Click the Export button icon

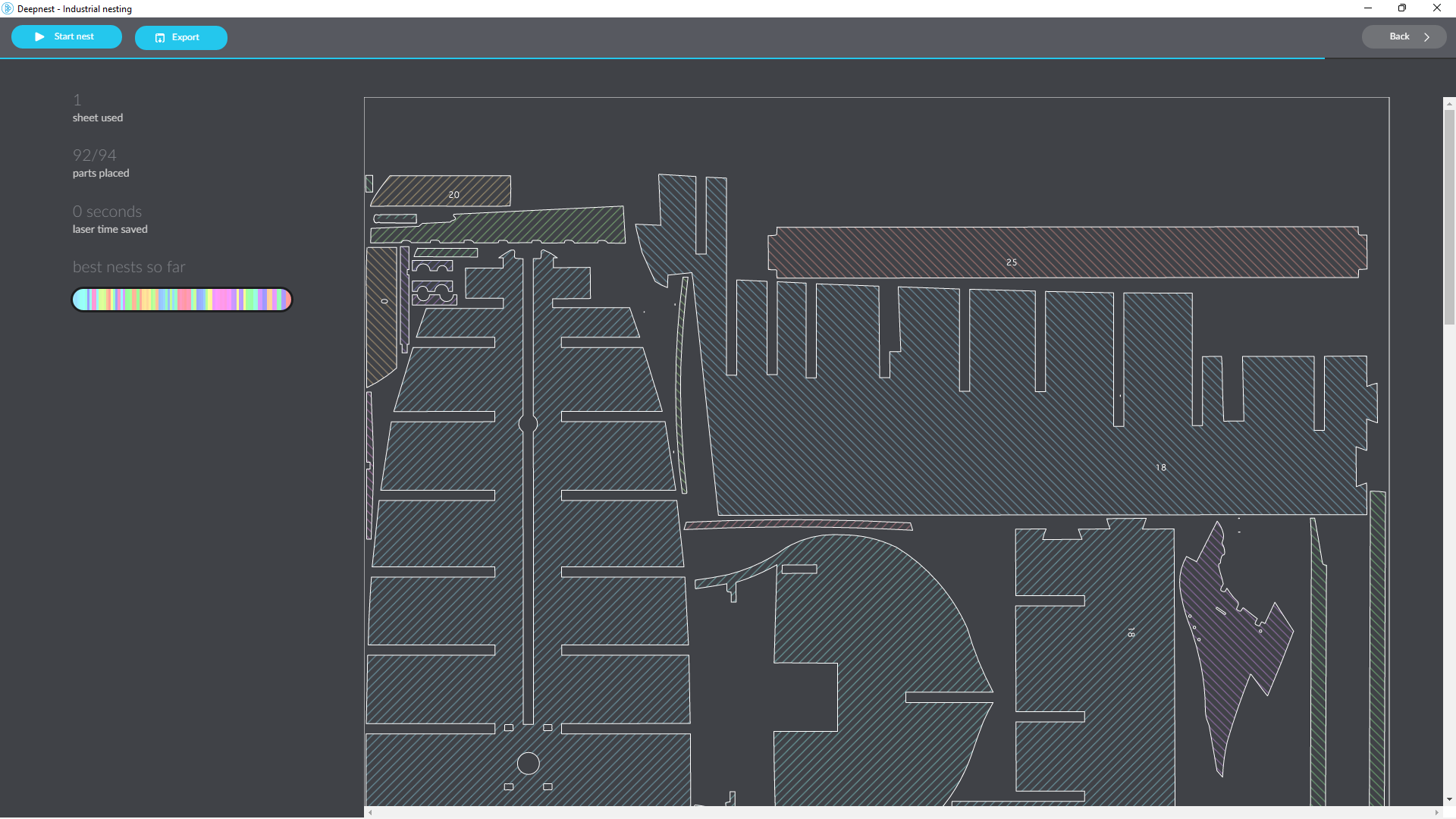coord(160,38)
